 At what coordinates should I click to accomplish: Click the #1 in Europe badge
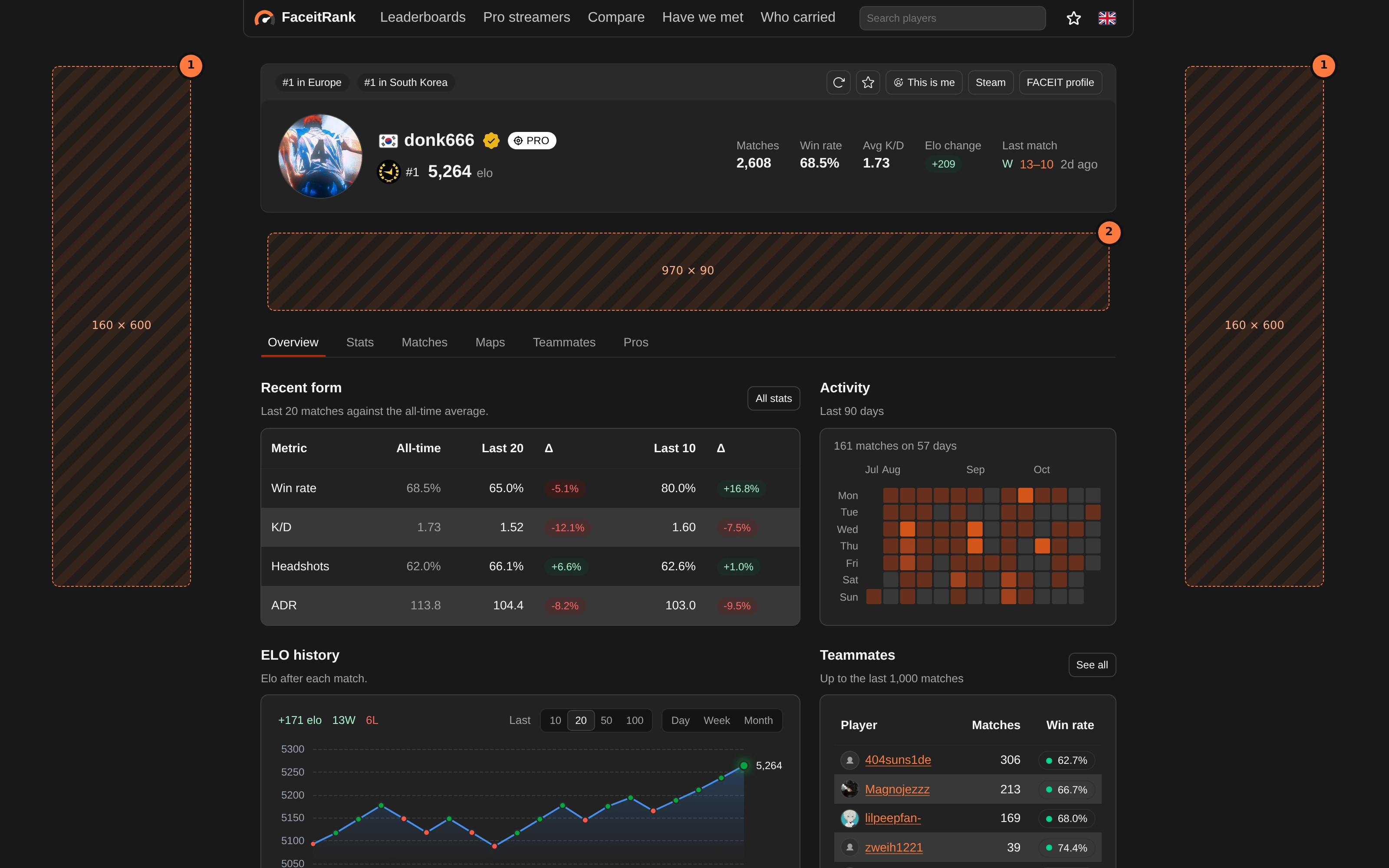click(312, 82)
